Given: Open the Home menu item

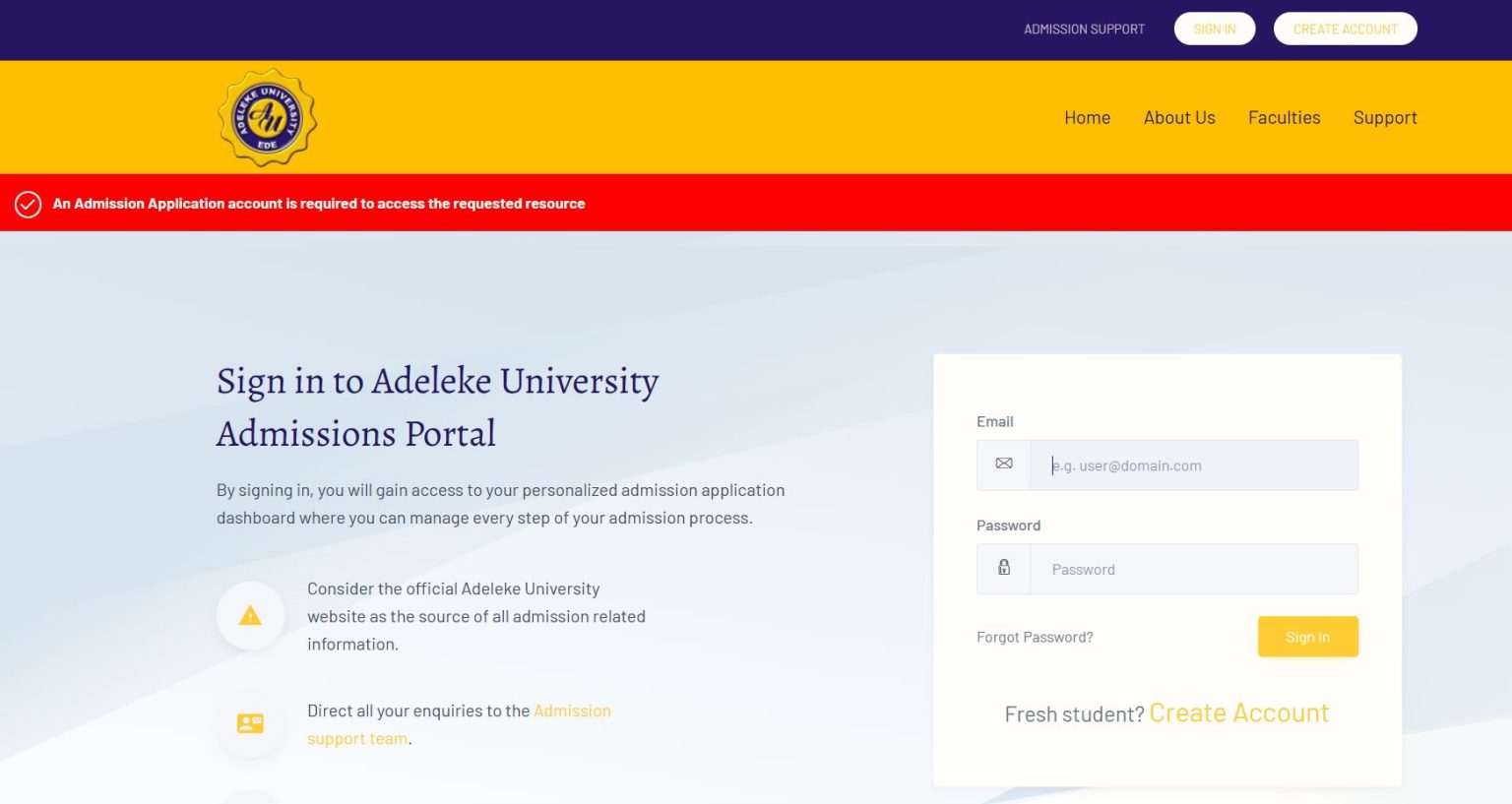Looking at the screenshot, I should (x=1087, y=117).
